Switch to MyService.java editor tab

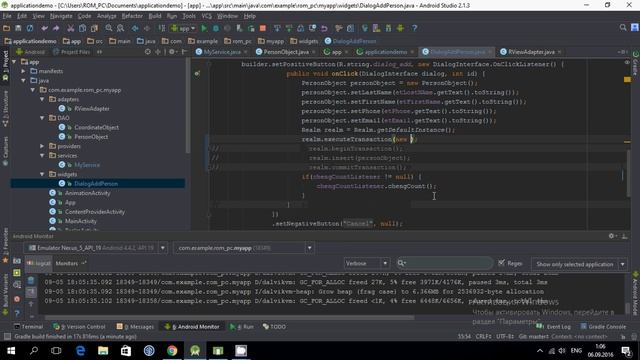click(x=222, y=52)
